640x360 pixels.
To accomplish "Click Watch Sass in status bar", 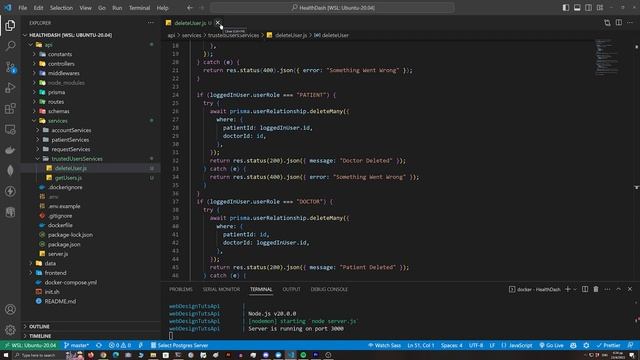I will 384,345.
